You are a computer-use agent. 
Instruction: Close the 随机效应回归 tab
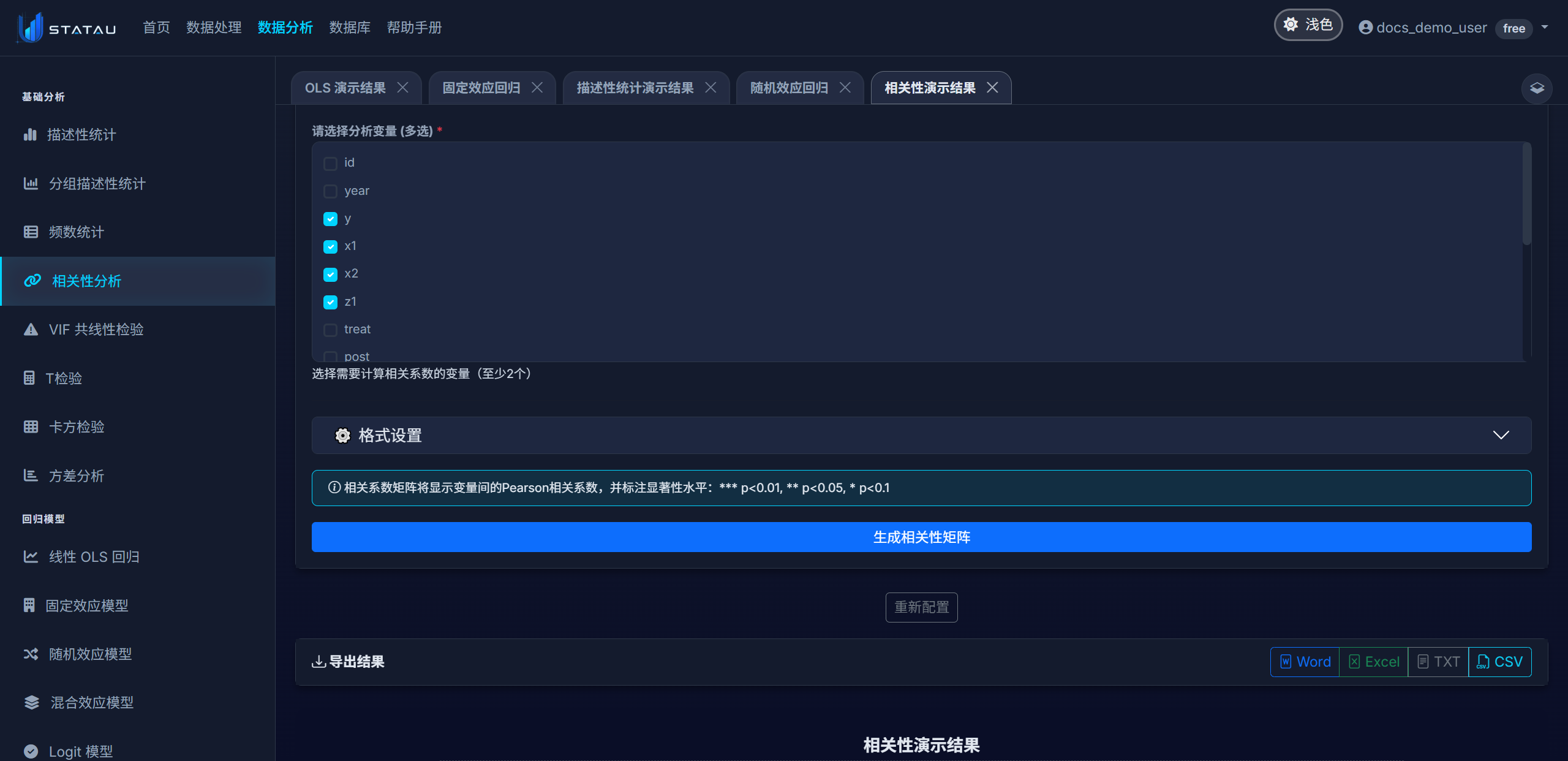pos(845,88)
